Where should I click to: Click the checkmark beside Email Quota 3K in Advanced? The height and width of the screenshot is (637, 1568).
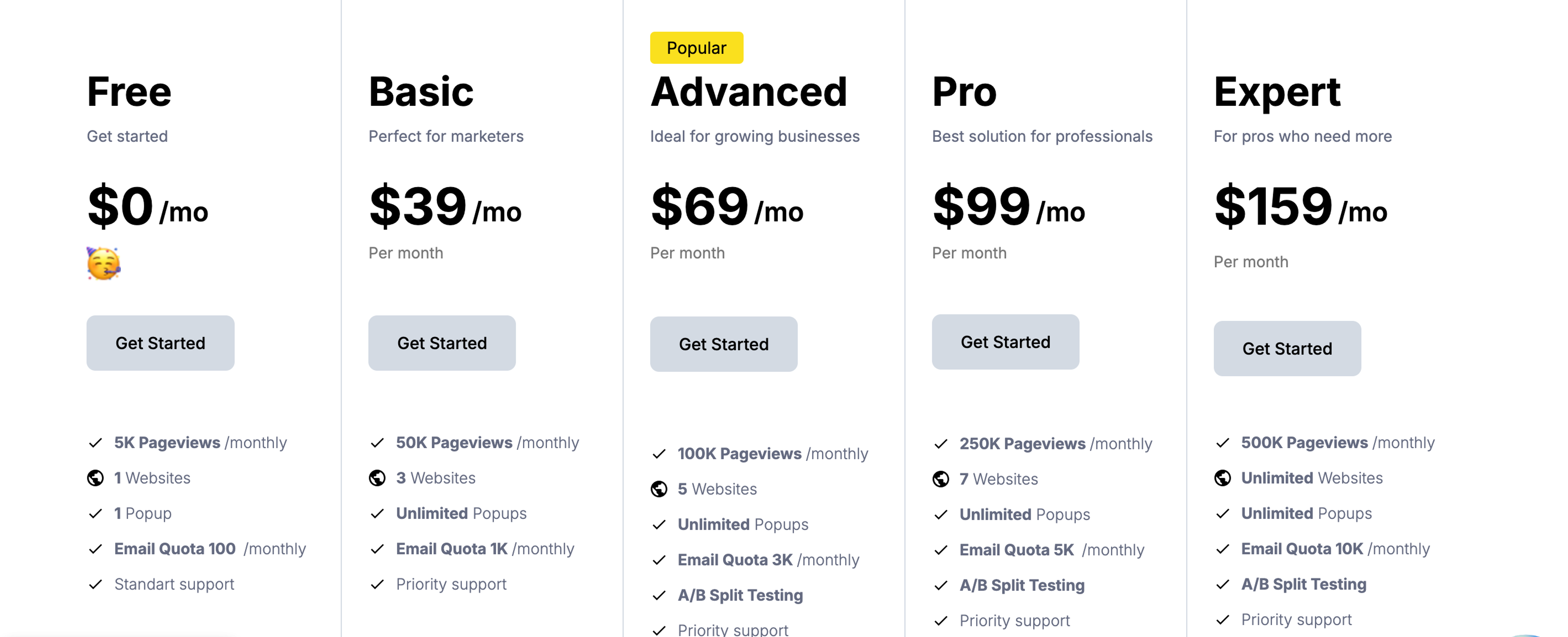coord(659,559)
